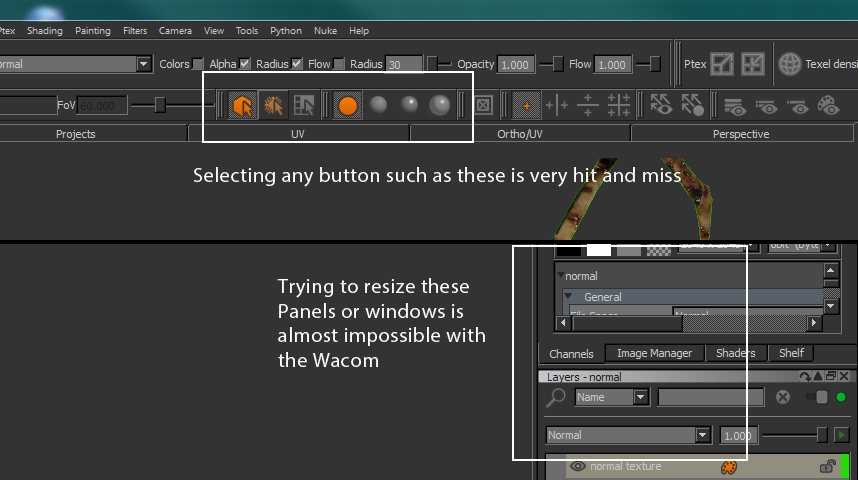Open the Shaders tab

coord(735,353)
